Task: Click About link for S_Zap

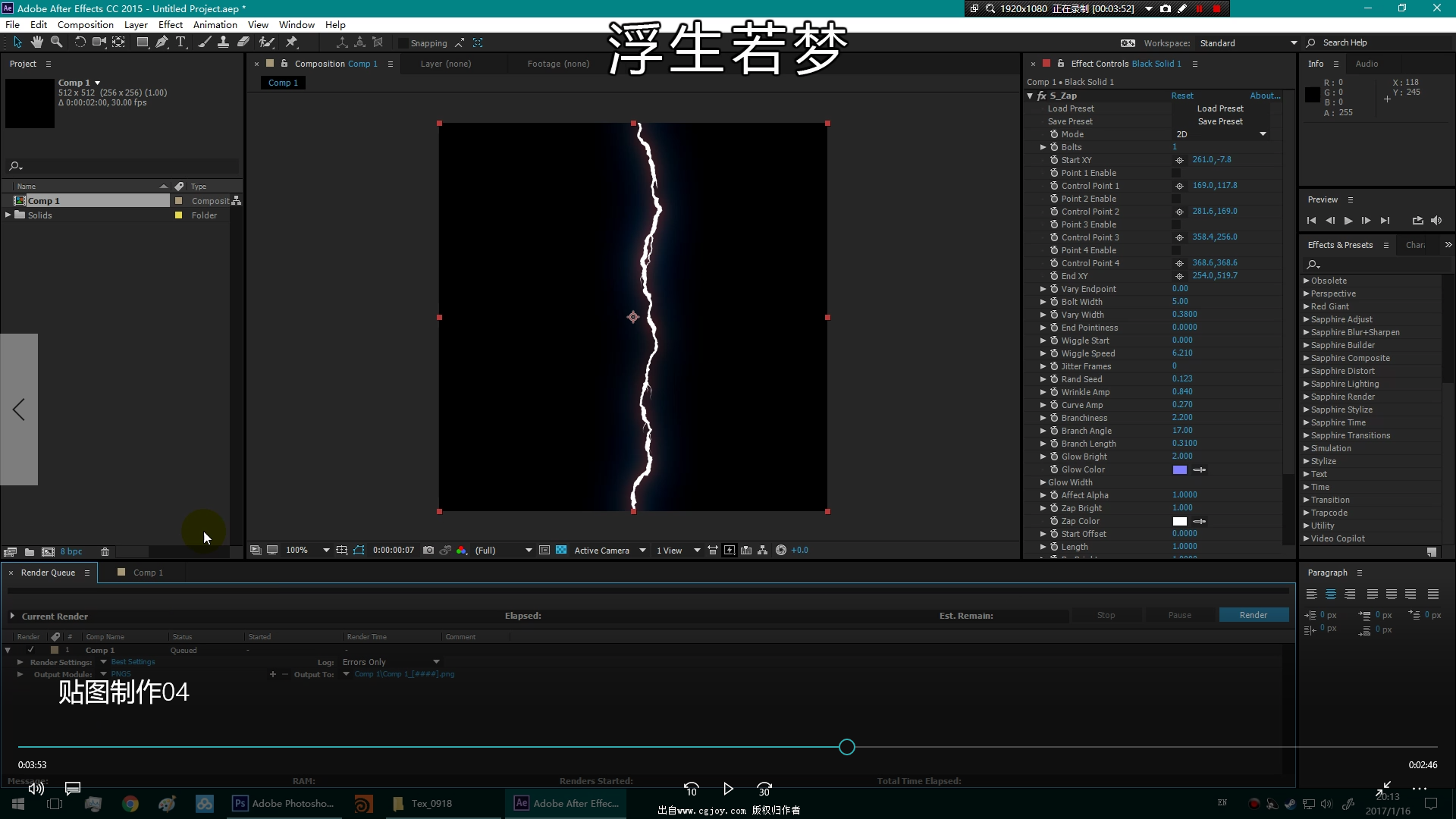Action: pos(1265,96)
